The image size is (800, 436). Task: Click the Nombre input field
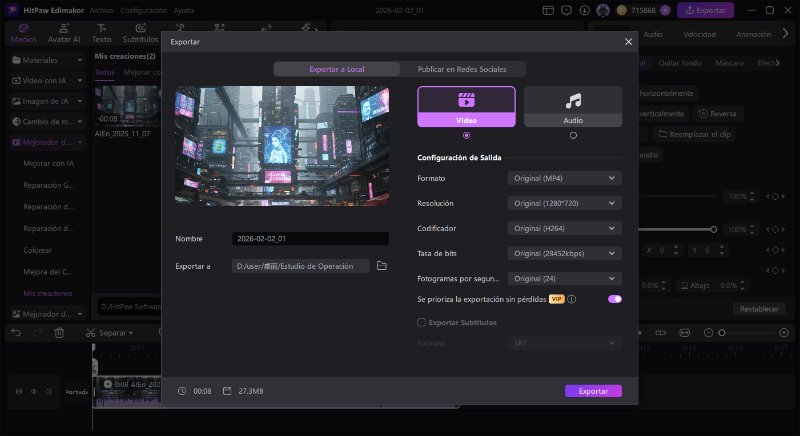[310, 239]
